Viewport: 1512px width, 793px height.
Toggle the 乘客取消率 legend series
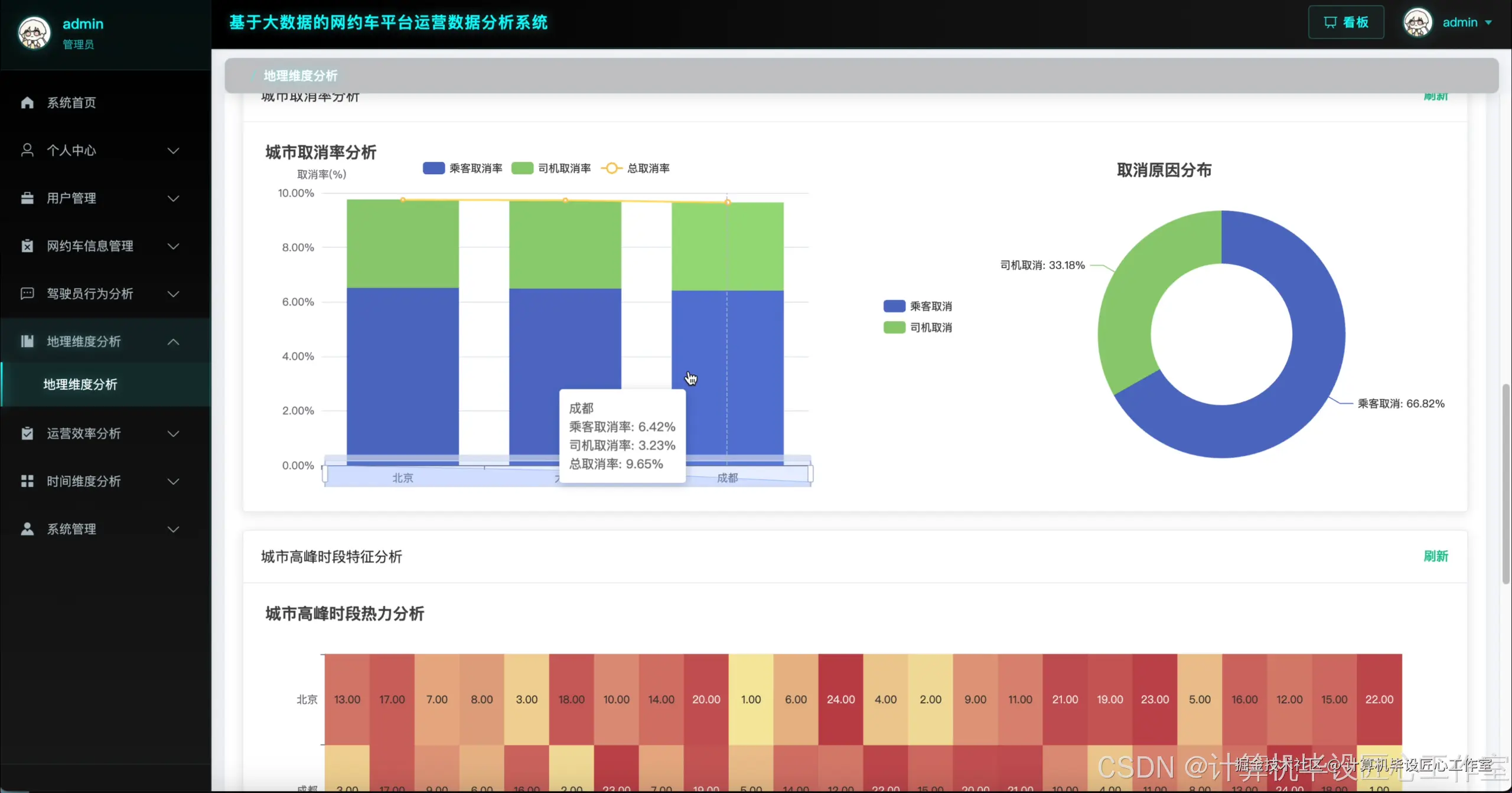coord(462,168)
